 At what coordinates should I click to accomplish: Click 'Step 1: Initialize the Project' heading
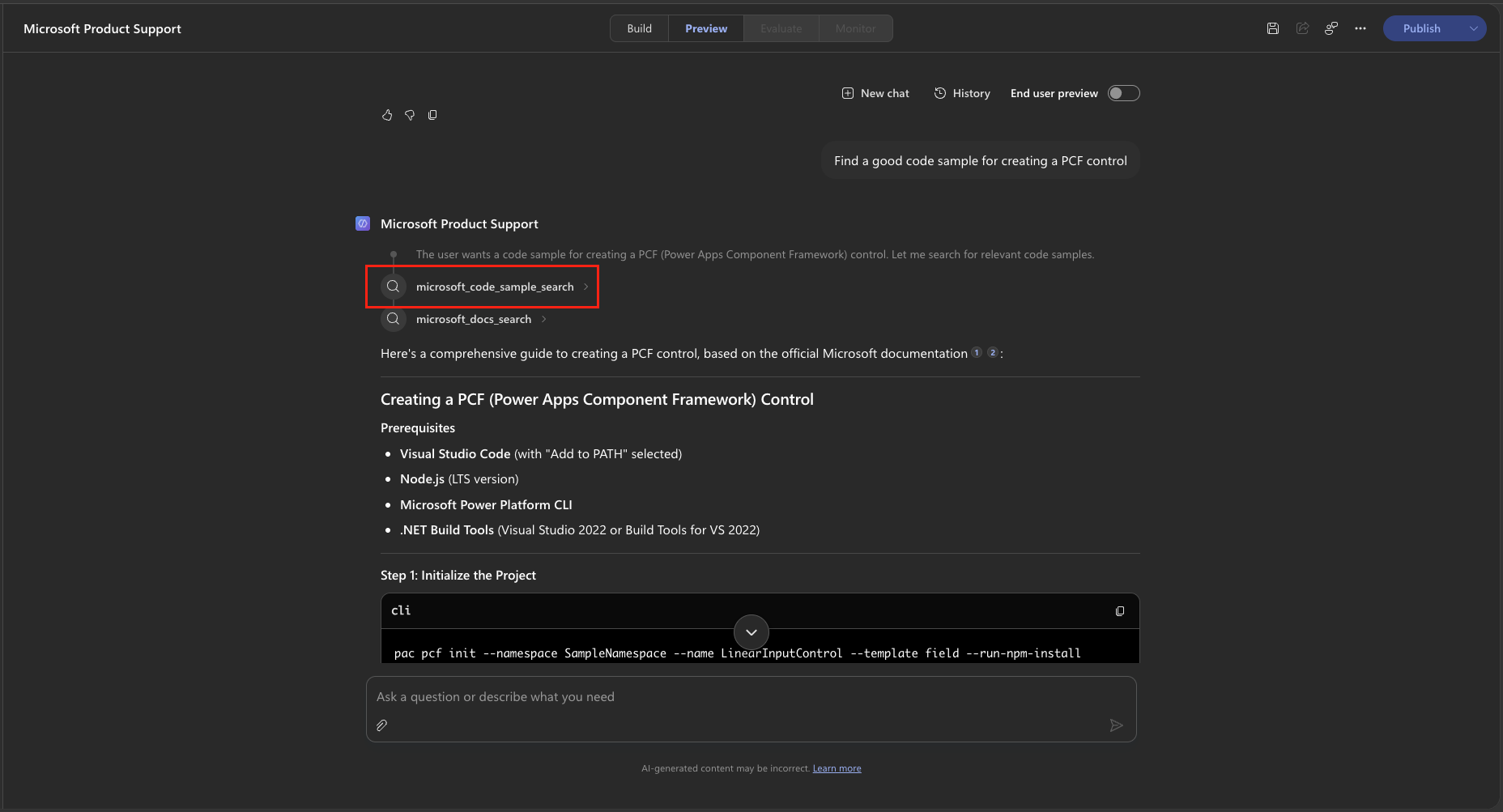[x=458, y=575]
